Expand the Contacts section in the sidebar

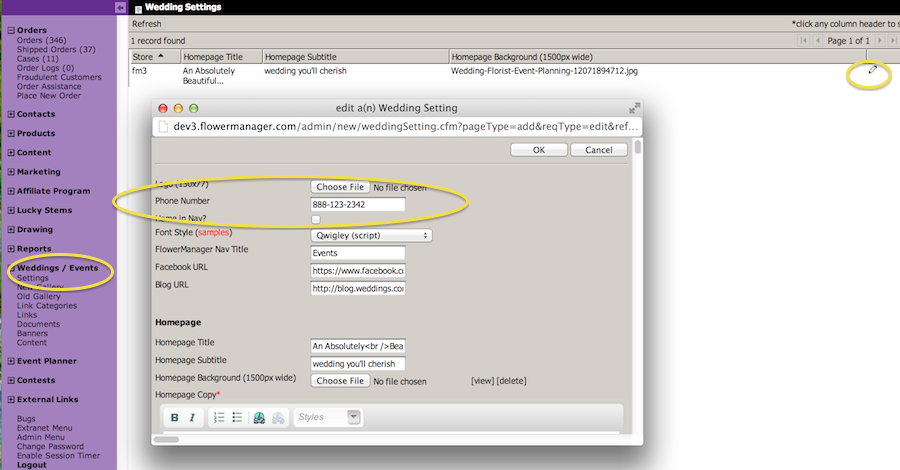click(11, 115)
